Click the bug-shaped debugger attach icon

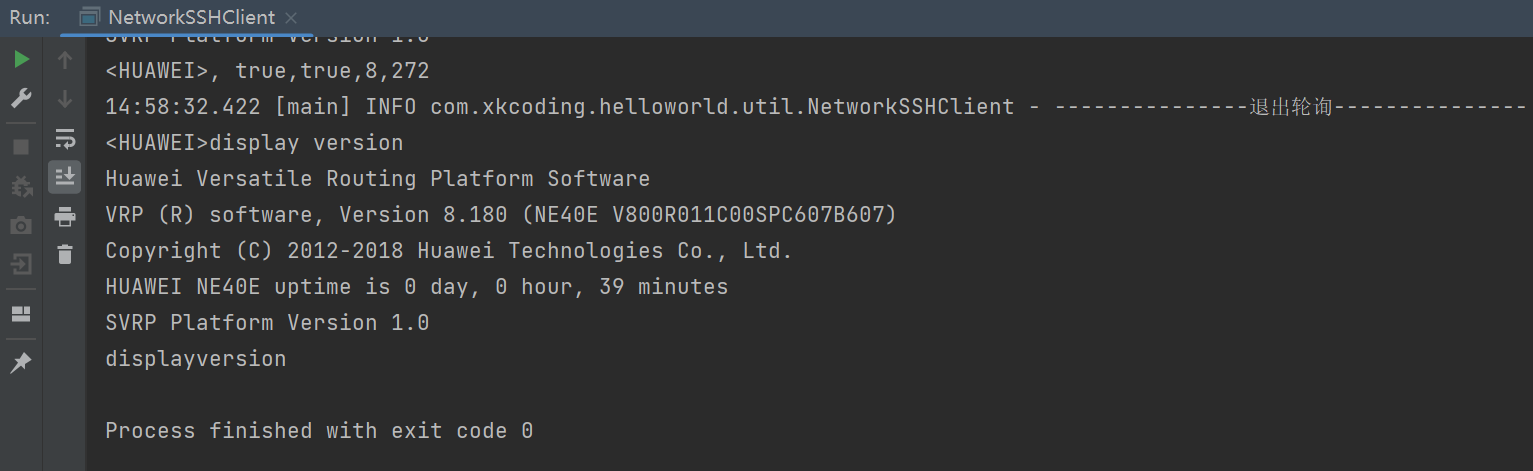tap(21, 187)
